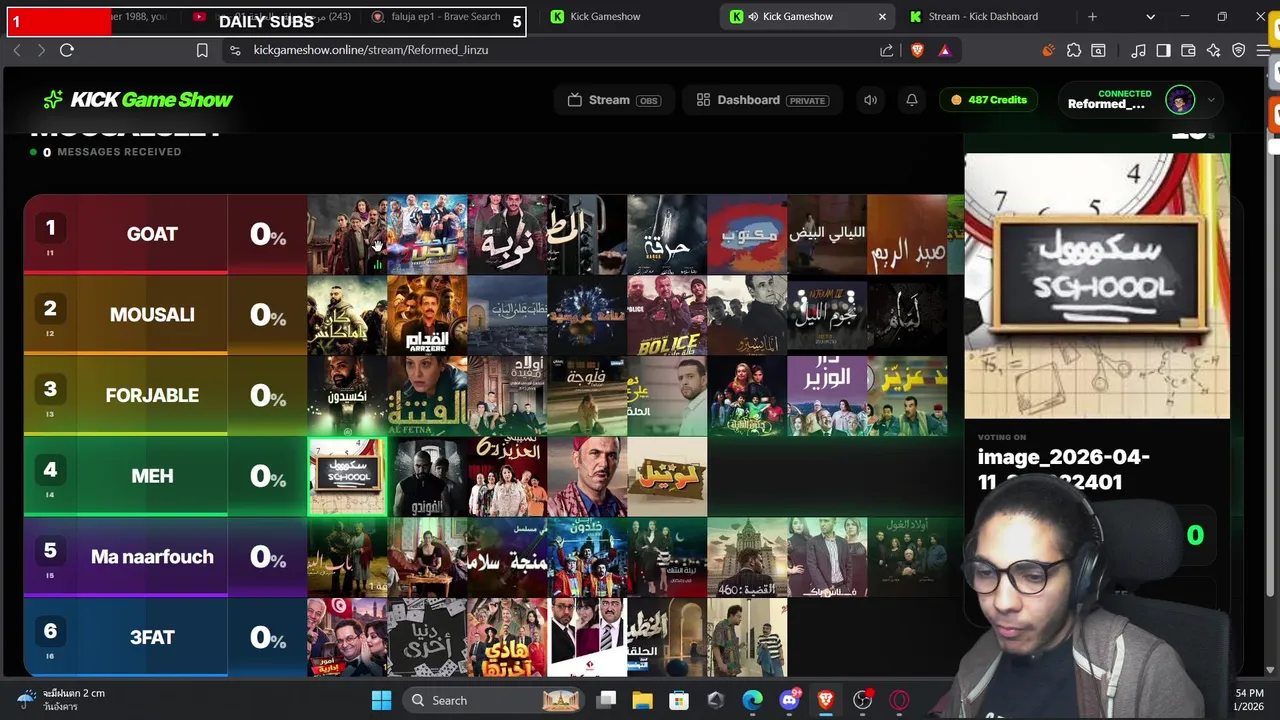Image resolution: width=1280 pixels, height=720 pixels.
Task: Share this page via share icon
Action: (886, 50)
